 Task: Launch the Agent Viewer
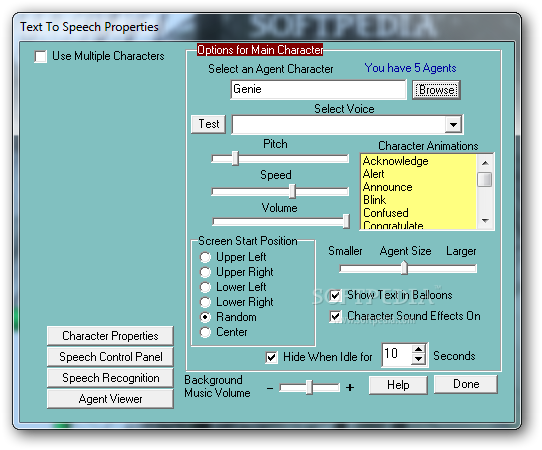click(110, 399)
